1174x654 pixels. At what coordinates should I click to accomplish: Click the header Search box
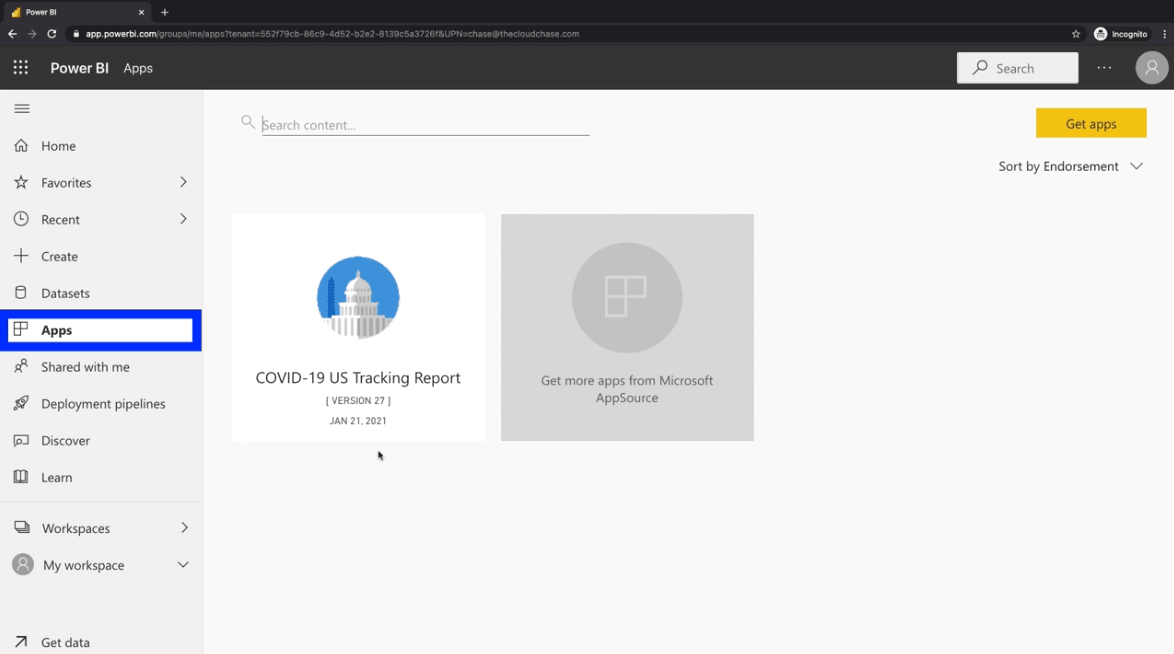[x=1018, y=67]
